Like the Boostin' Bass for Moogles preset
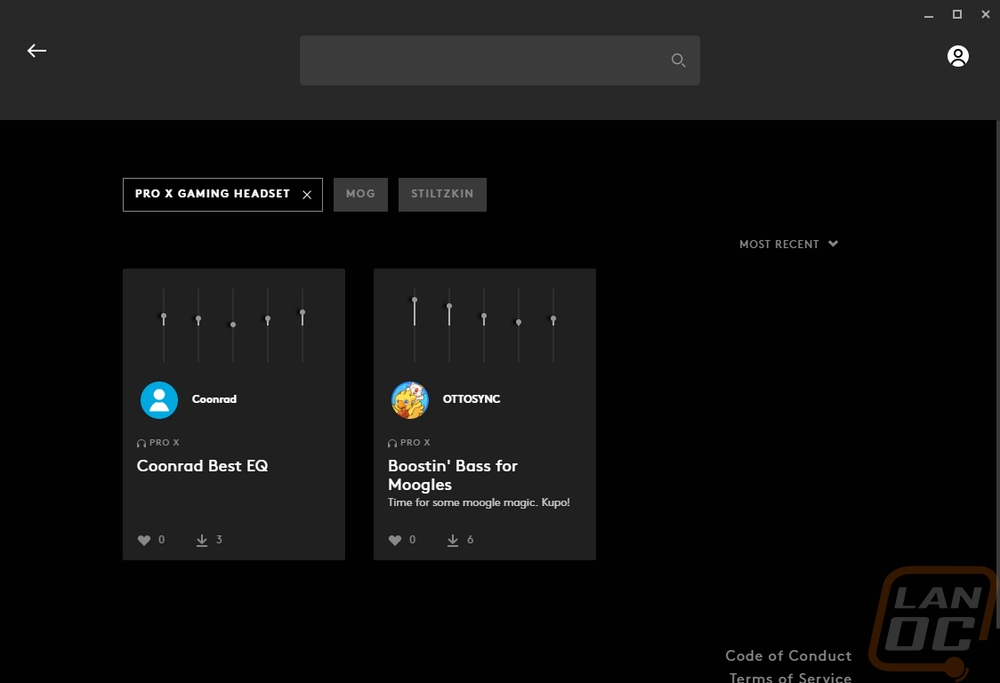Viewport: 1000px width, 683px height. [x=395, y=540]
